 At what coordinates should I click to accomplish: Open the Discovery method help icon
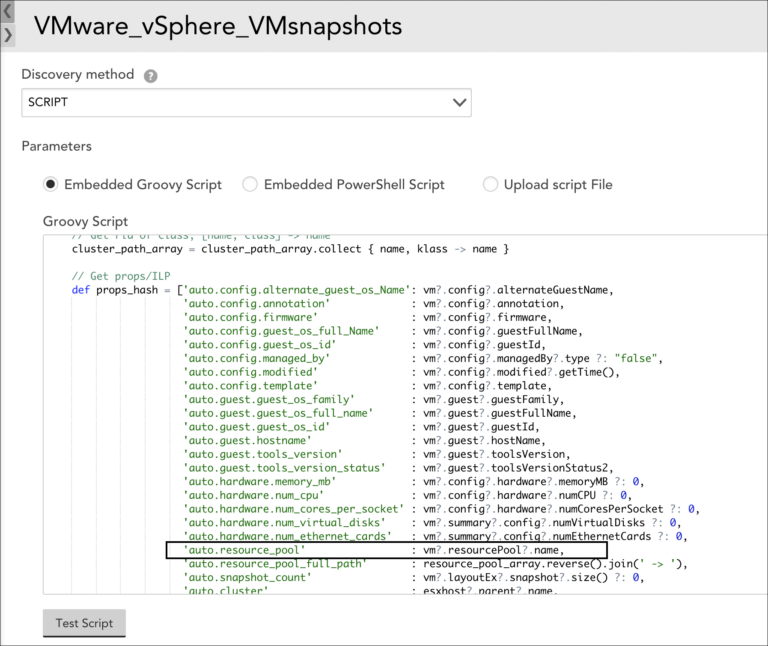150,76
